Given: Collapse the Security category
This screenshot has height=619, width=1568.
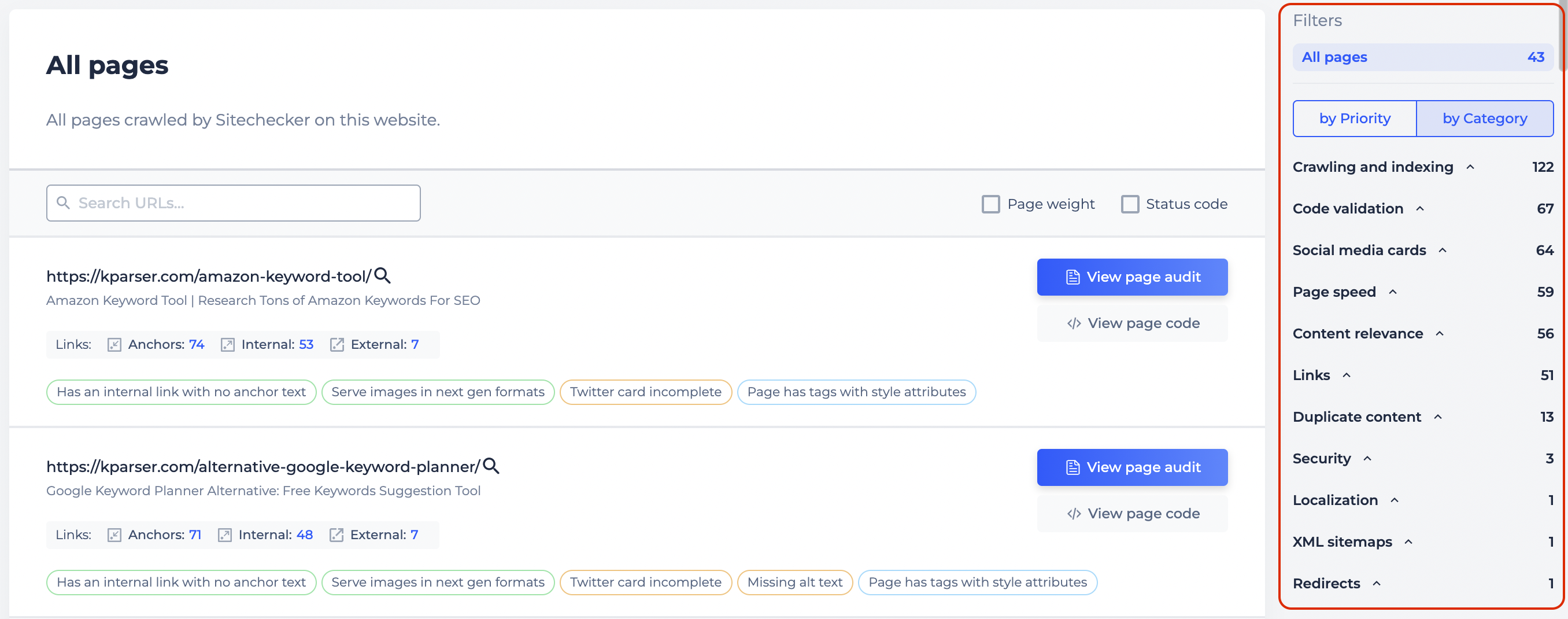Looking at the screenshot, I should point(1367,459).
